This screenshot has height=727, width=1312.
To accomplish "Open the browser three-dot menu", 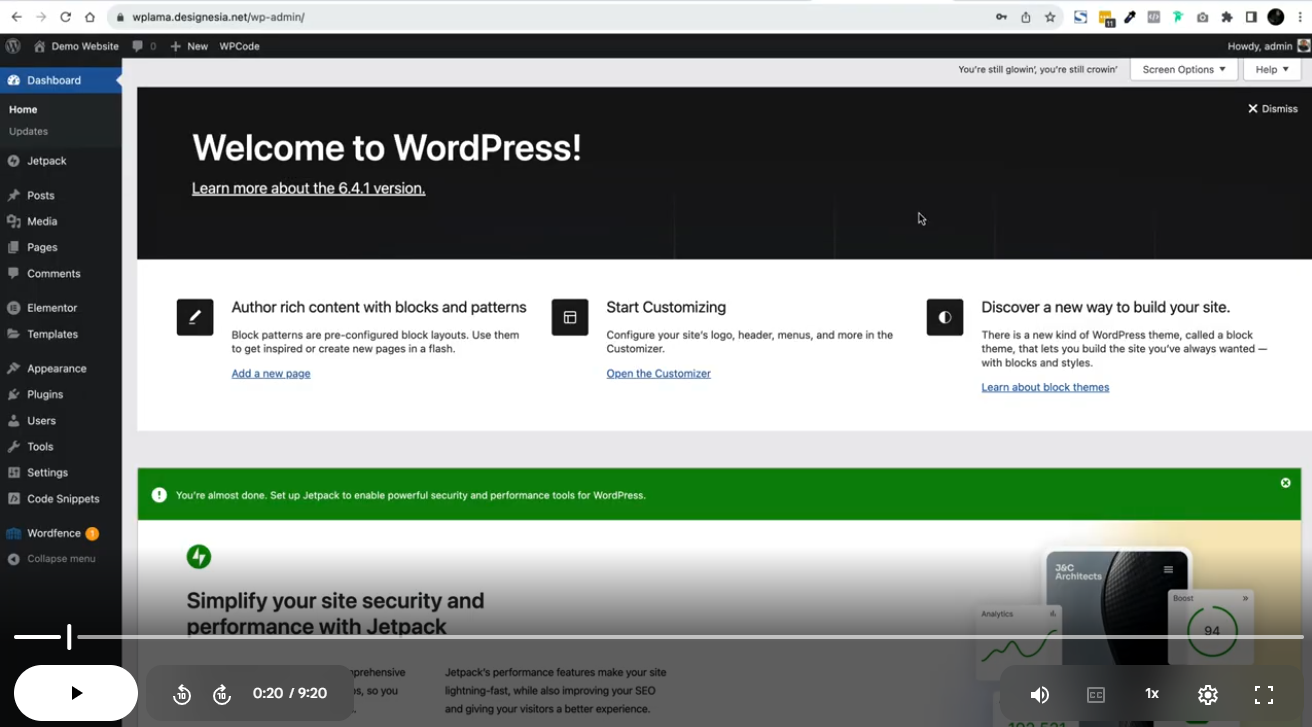I will 1300,17.
